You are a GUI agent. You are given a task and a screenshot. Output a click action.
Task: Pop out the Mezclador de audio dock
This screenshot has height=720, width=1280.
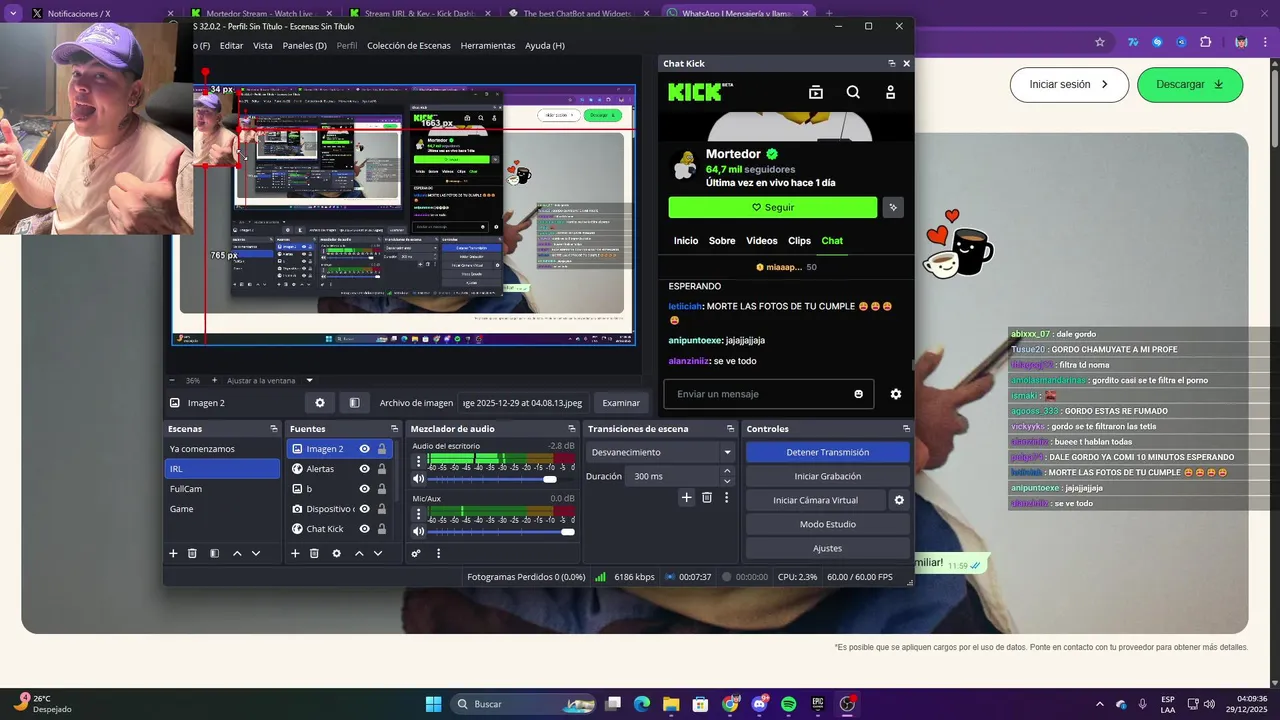[573, 429]
